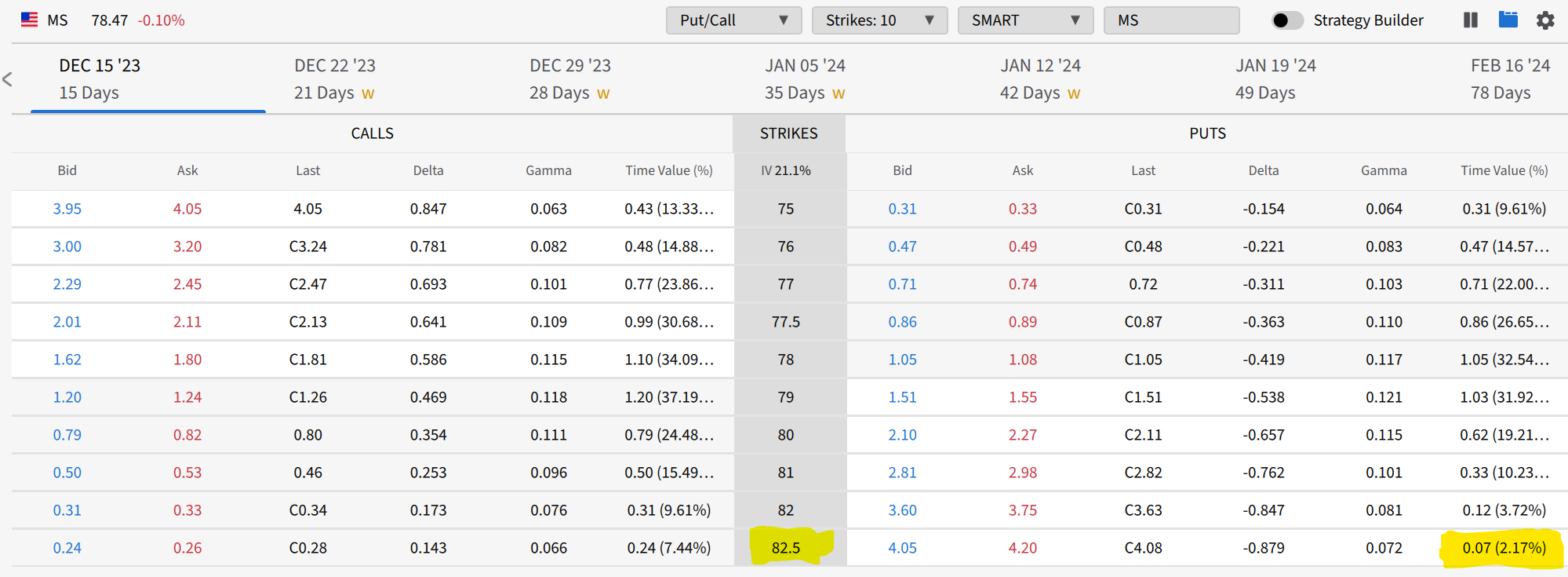Toggle the Strategy Builder switch
Image resolution: width=1568 pixels, height=577 pixels.
coord(1287,20)
